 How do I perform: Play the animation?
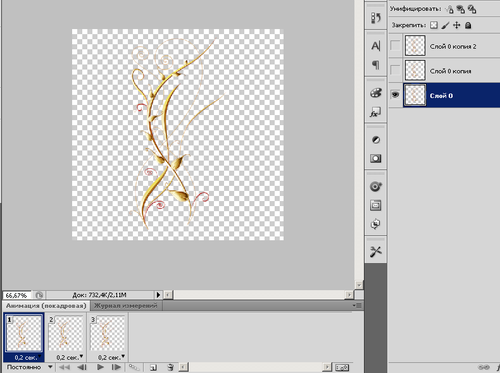click(x=100, y=367)
